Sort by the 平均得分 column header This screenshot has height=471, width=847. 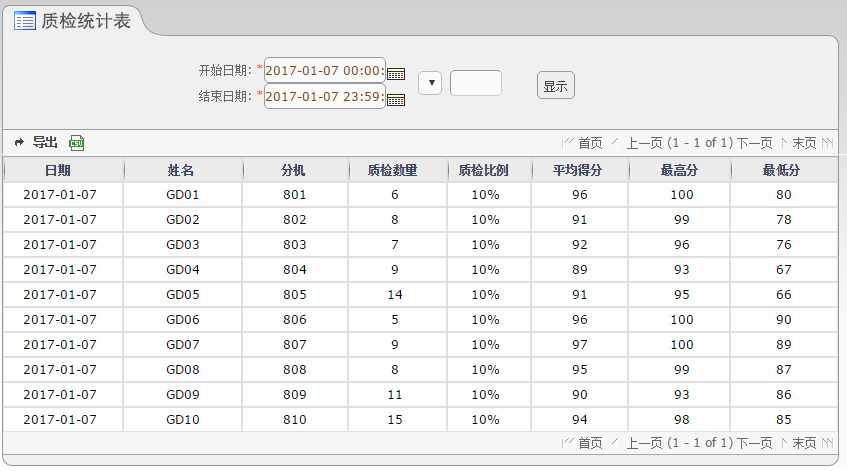pyautogui.click(x=578, y=170)
